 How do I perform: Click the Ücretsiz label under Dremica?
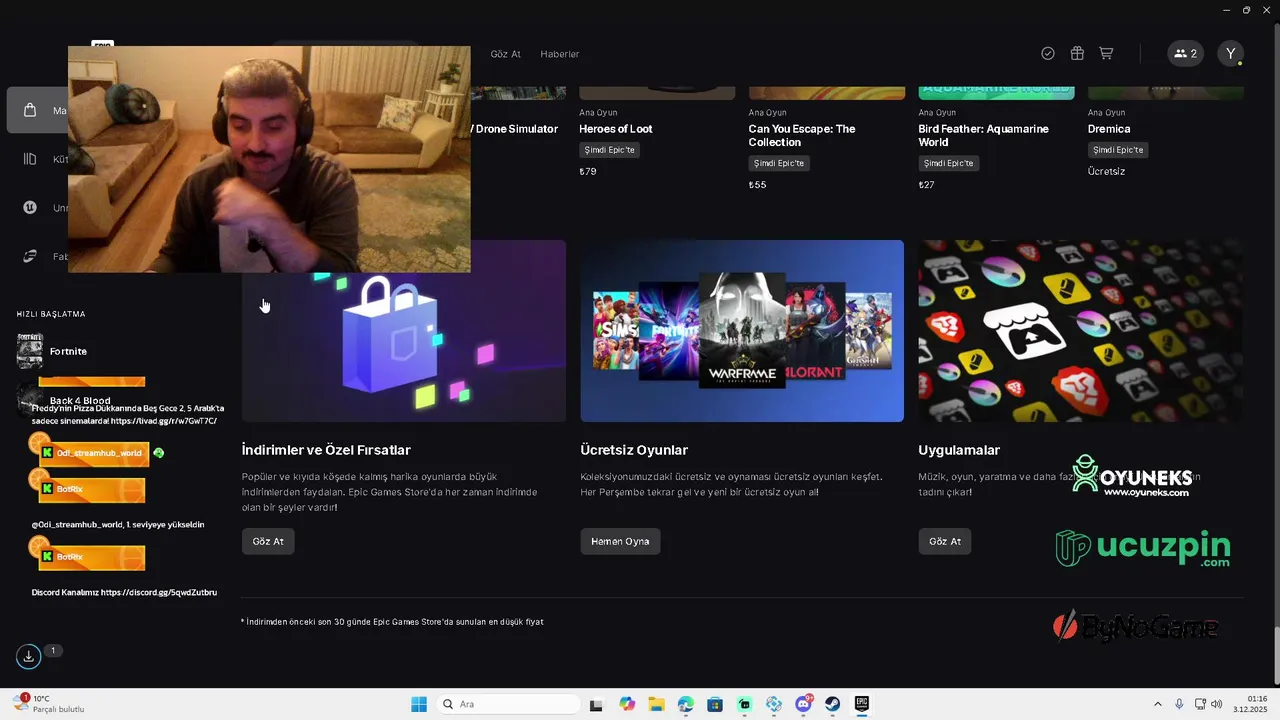pos(1106,171)
